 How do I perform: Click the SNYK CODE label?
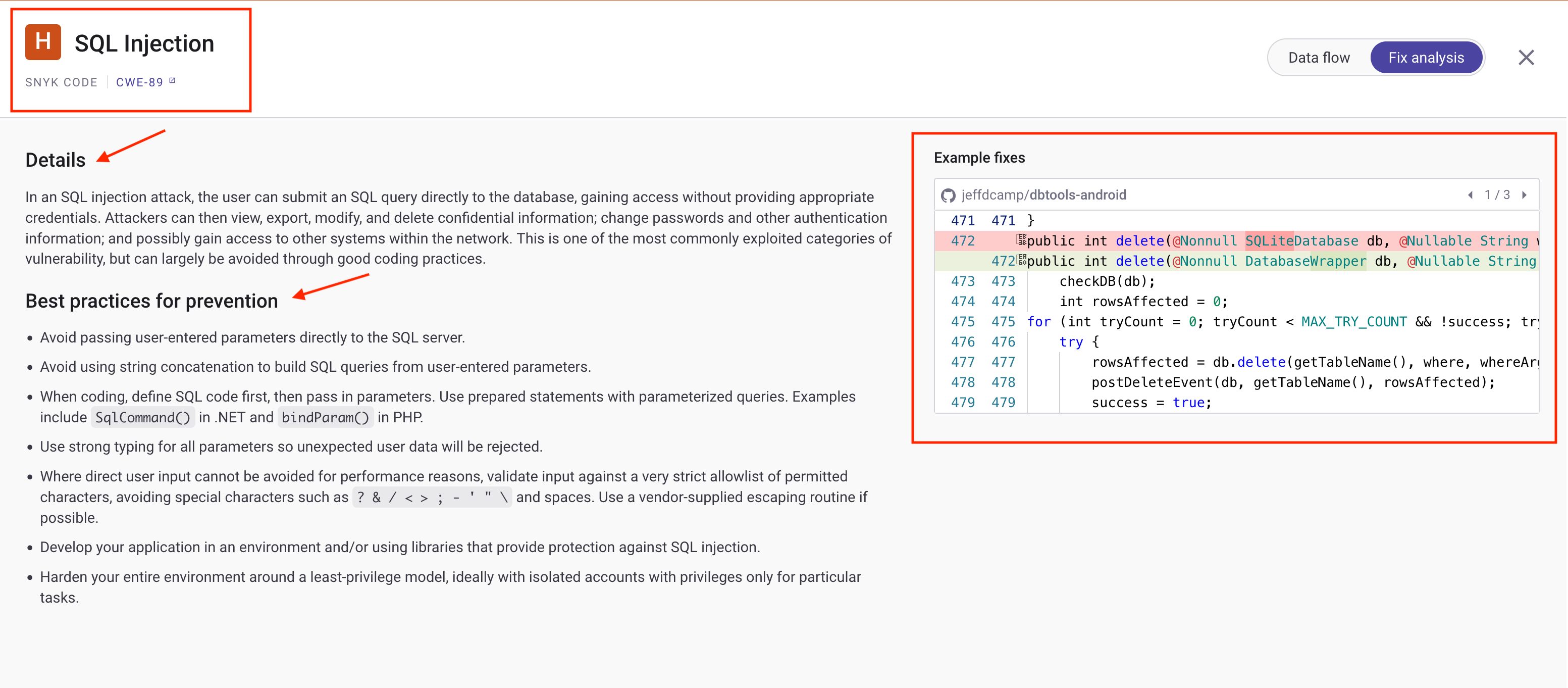pos(61,82)
